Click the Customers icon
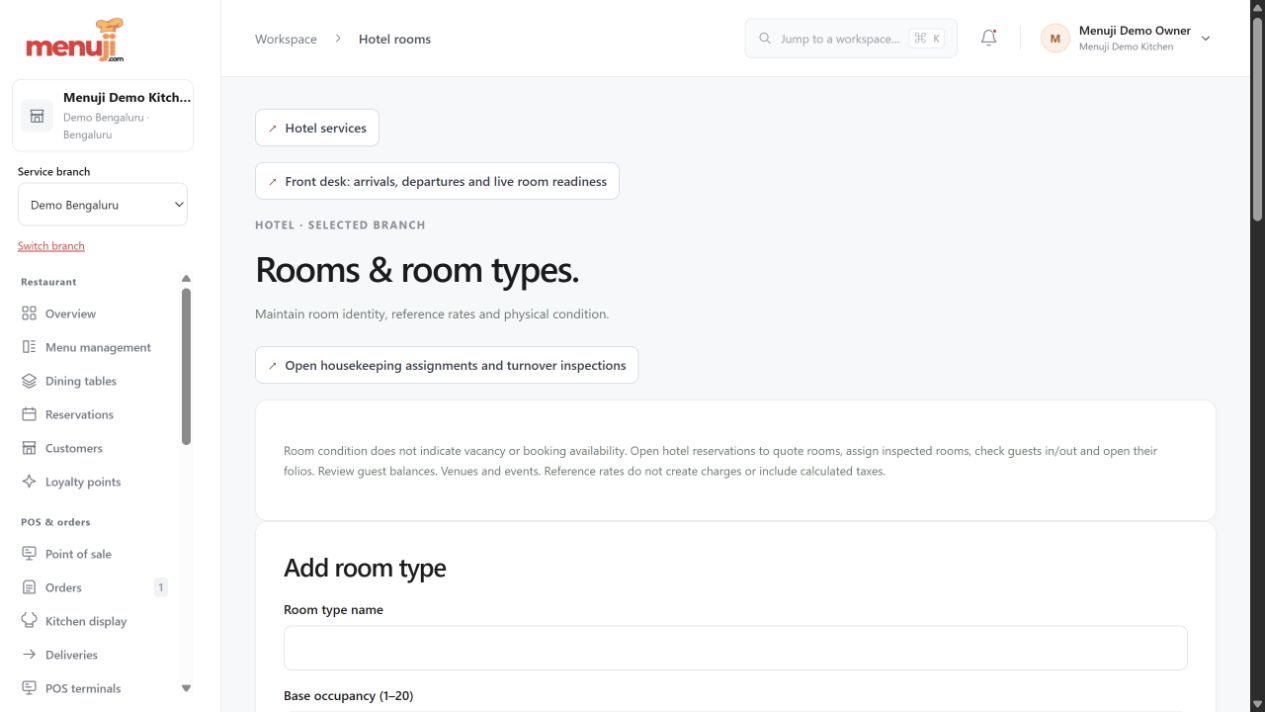Screen dimensions: 1265x712 click(x=29, y=448)
